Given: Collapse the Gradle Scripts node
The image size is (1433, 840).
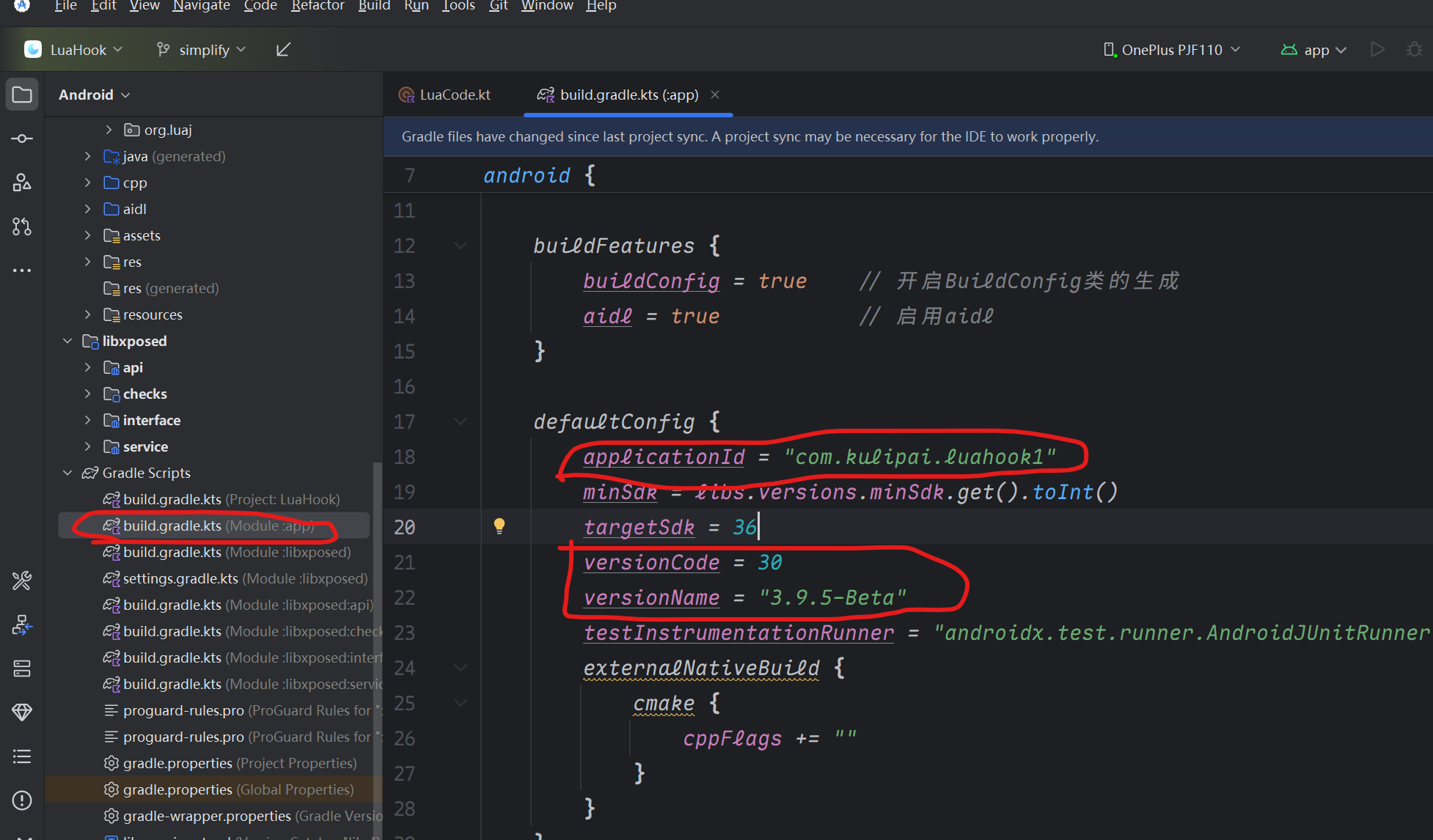Looking at the screenshot, I should click(67, 473).
